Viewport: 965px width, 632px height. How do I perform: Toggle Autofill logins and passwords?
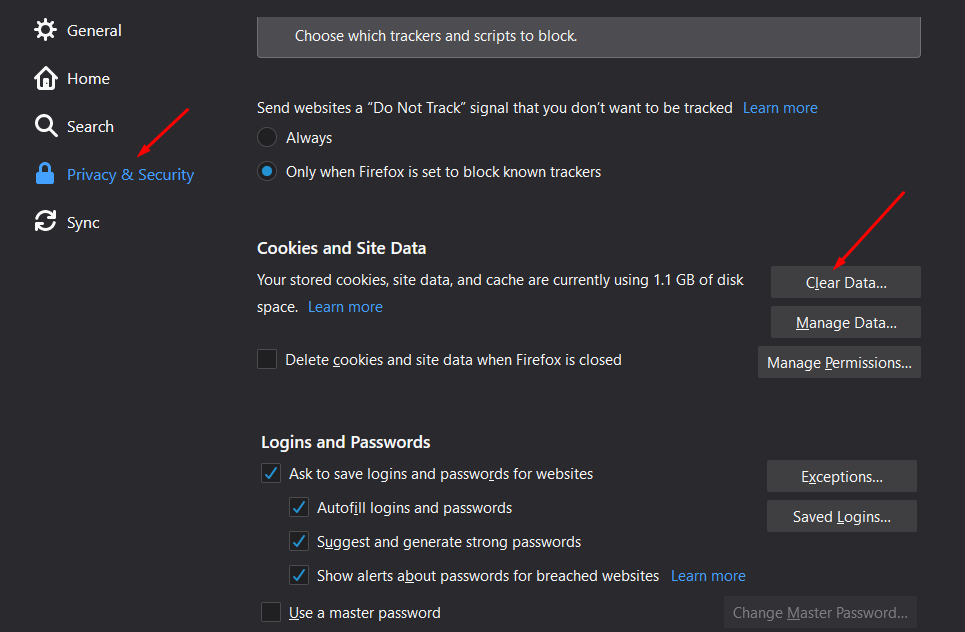point(299,507)
